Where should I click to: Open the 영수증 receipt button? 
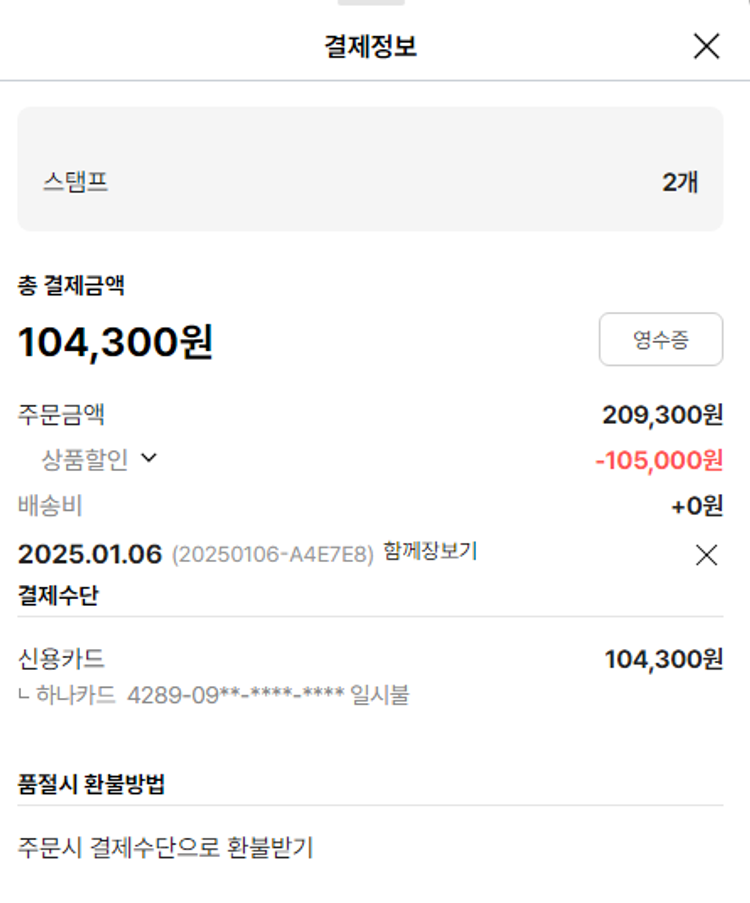[660, 340]
